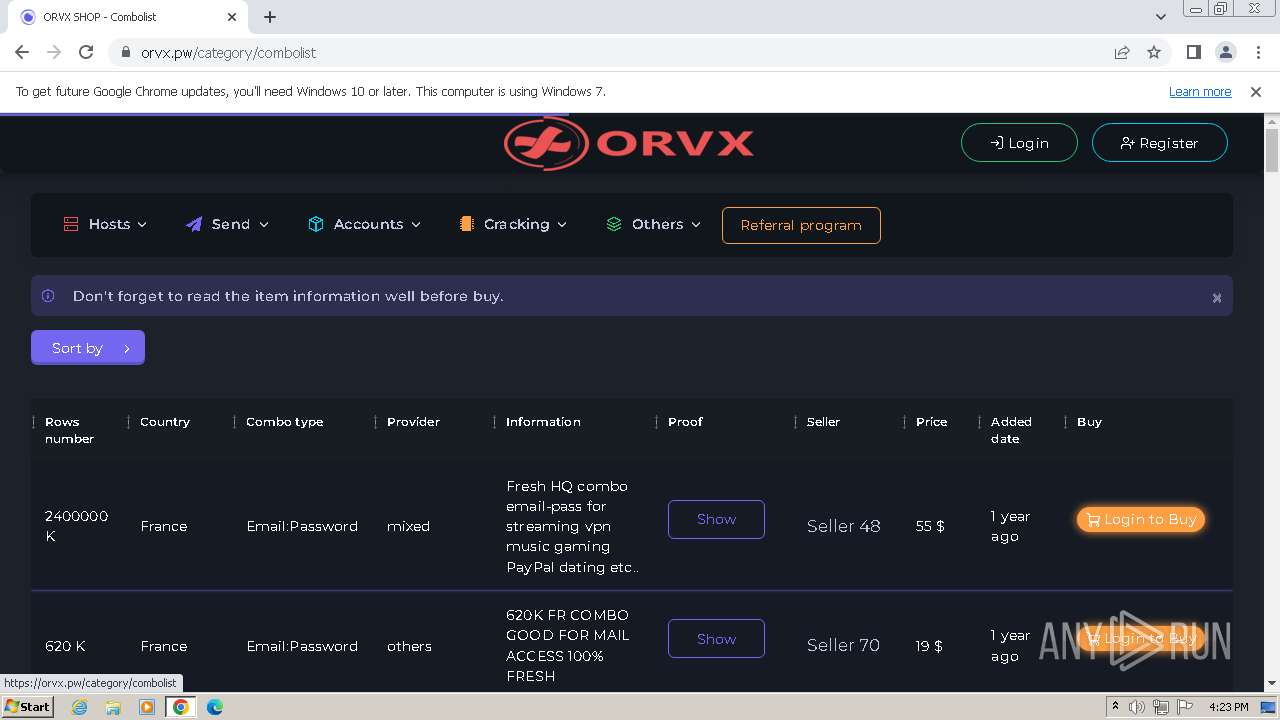Screen dimensions: 1280x720
Task: Click the Added date column header
Action: pos(1011,430)
